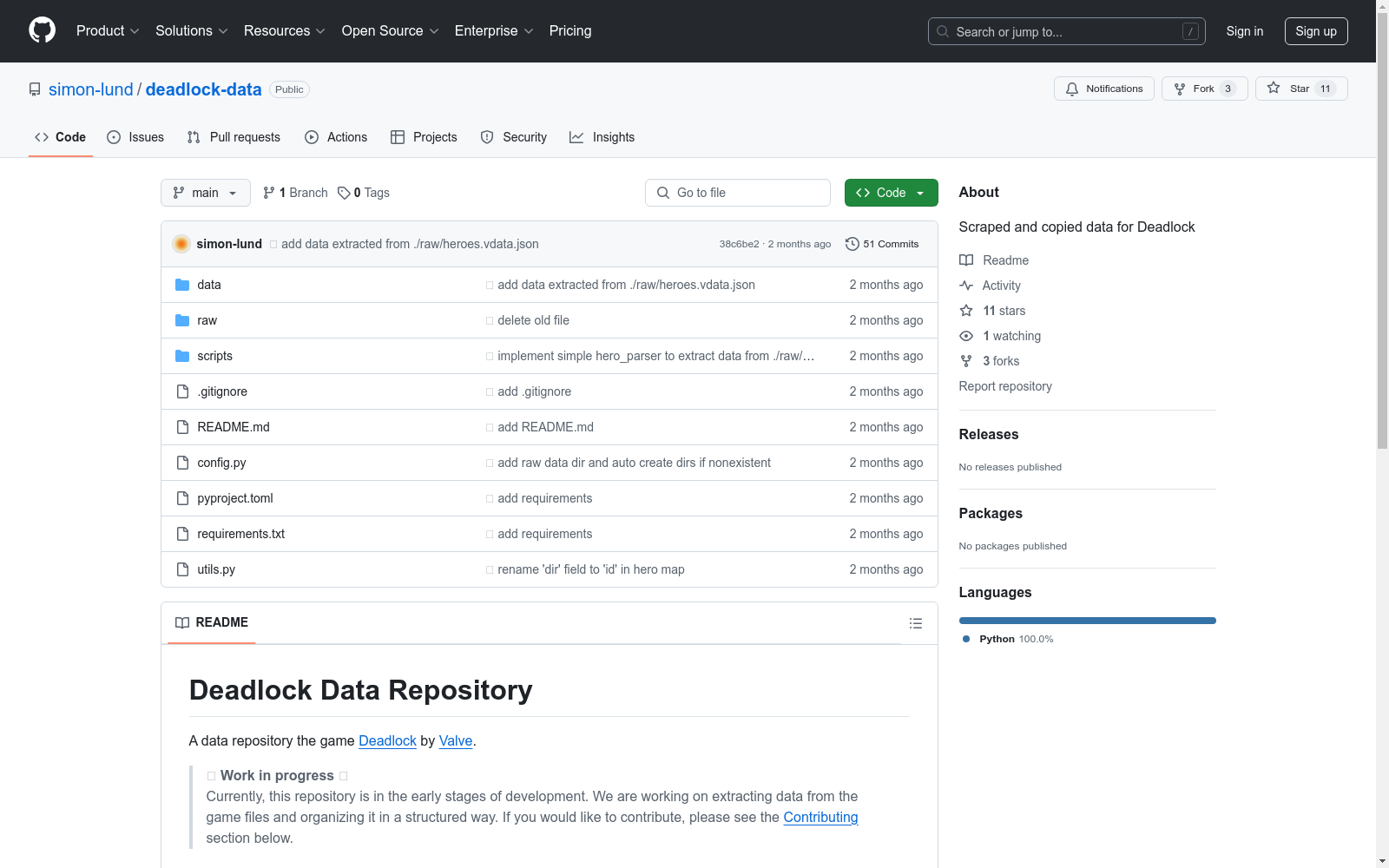Click the data folder icon
The image size is (1389, 868).
pyautogui.click(x=182, y=285)
